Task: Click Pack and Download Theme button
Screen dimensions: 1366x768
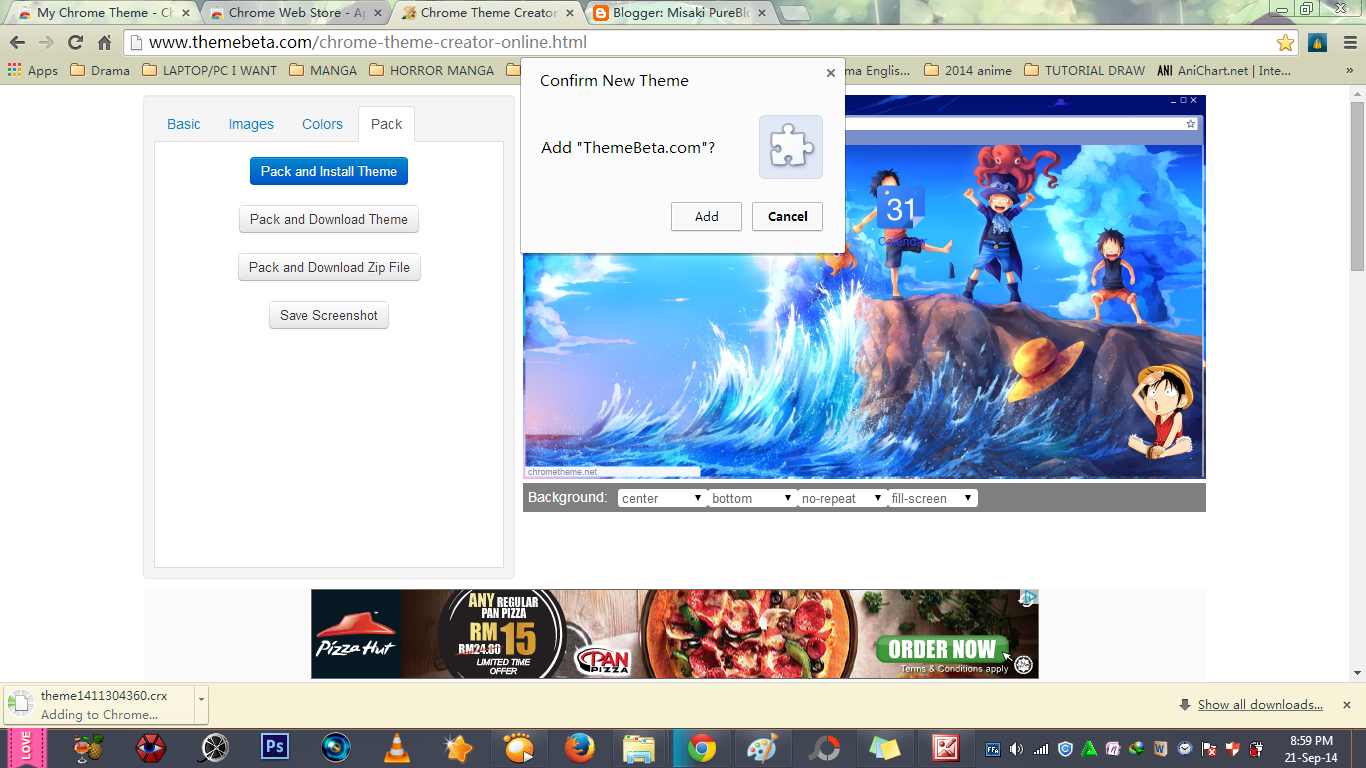Action: (329, 219)
